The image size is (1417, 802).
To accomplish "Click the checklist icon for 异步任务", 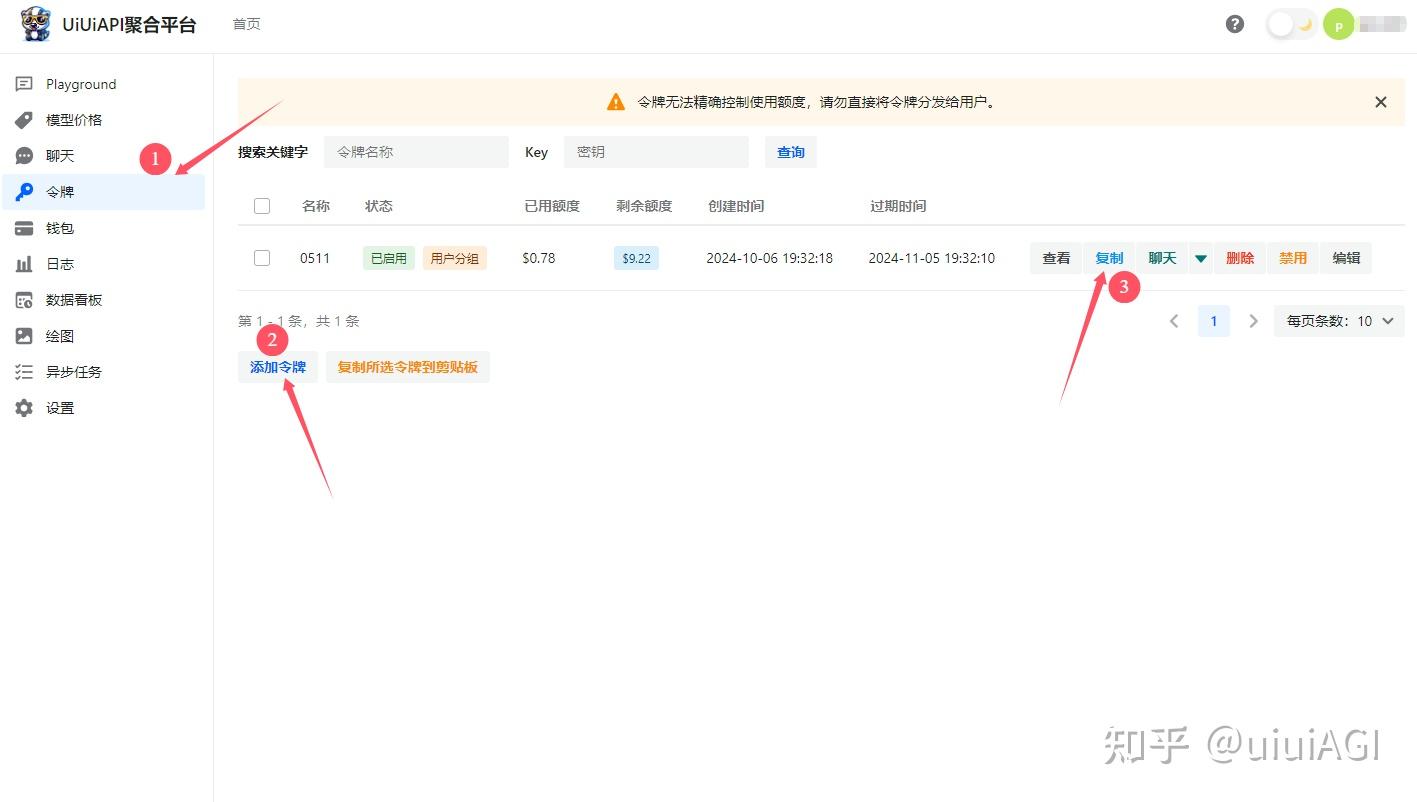I will tap(24, 372).
